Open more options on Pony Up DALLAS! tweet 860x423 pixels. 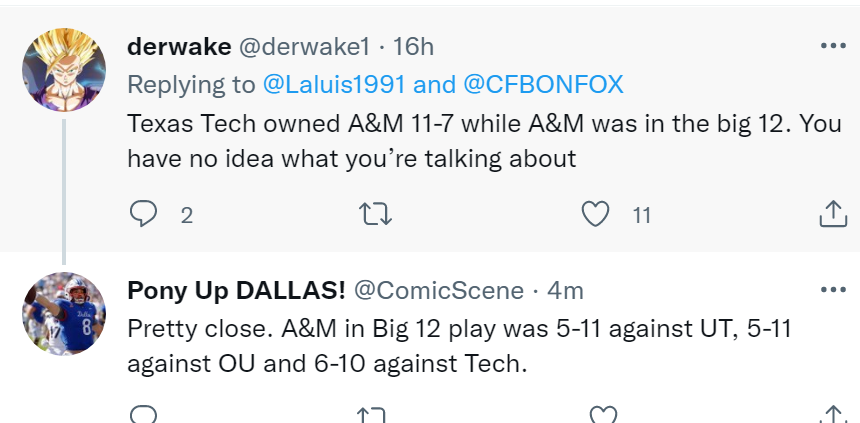[832, 289]
